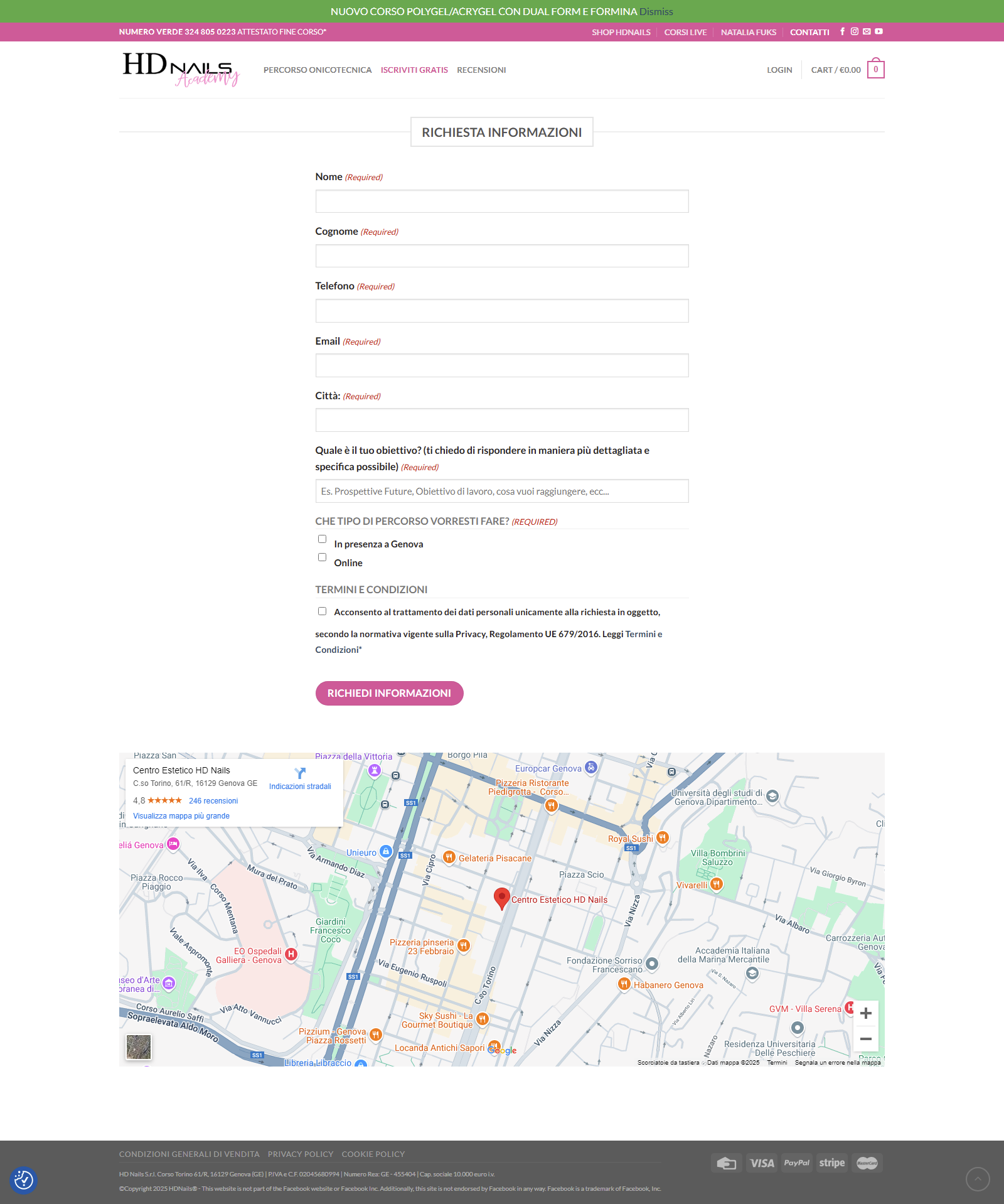
Task: Zoom in on the map with plus
Action: [x=866, y=1013]
